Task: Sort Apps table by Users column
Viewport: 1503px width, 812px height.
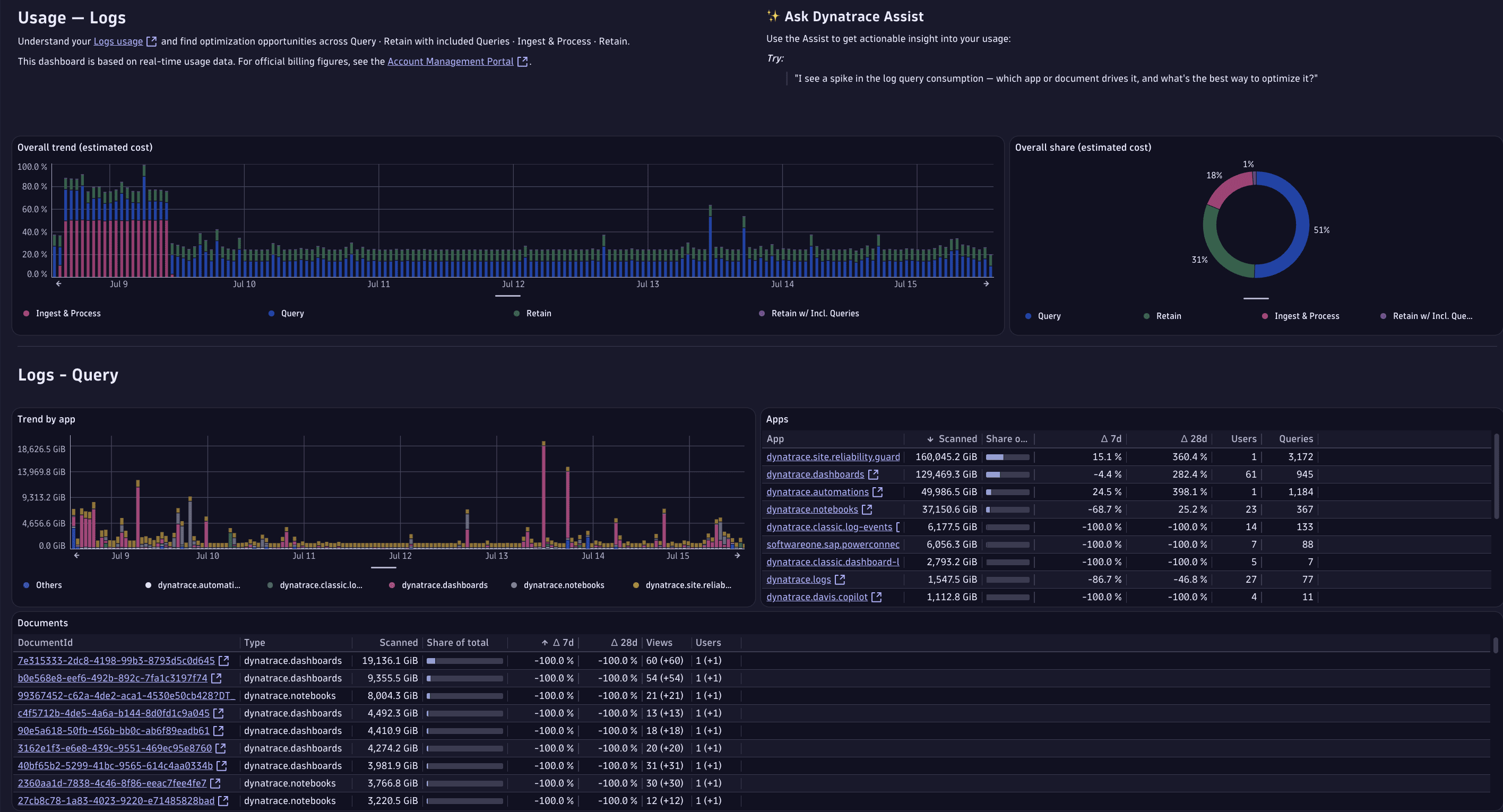Action: 1243,439
